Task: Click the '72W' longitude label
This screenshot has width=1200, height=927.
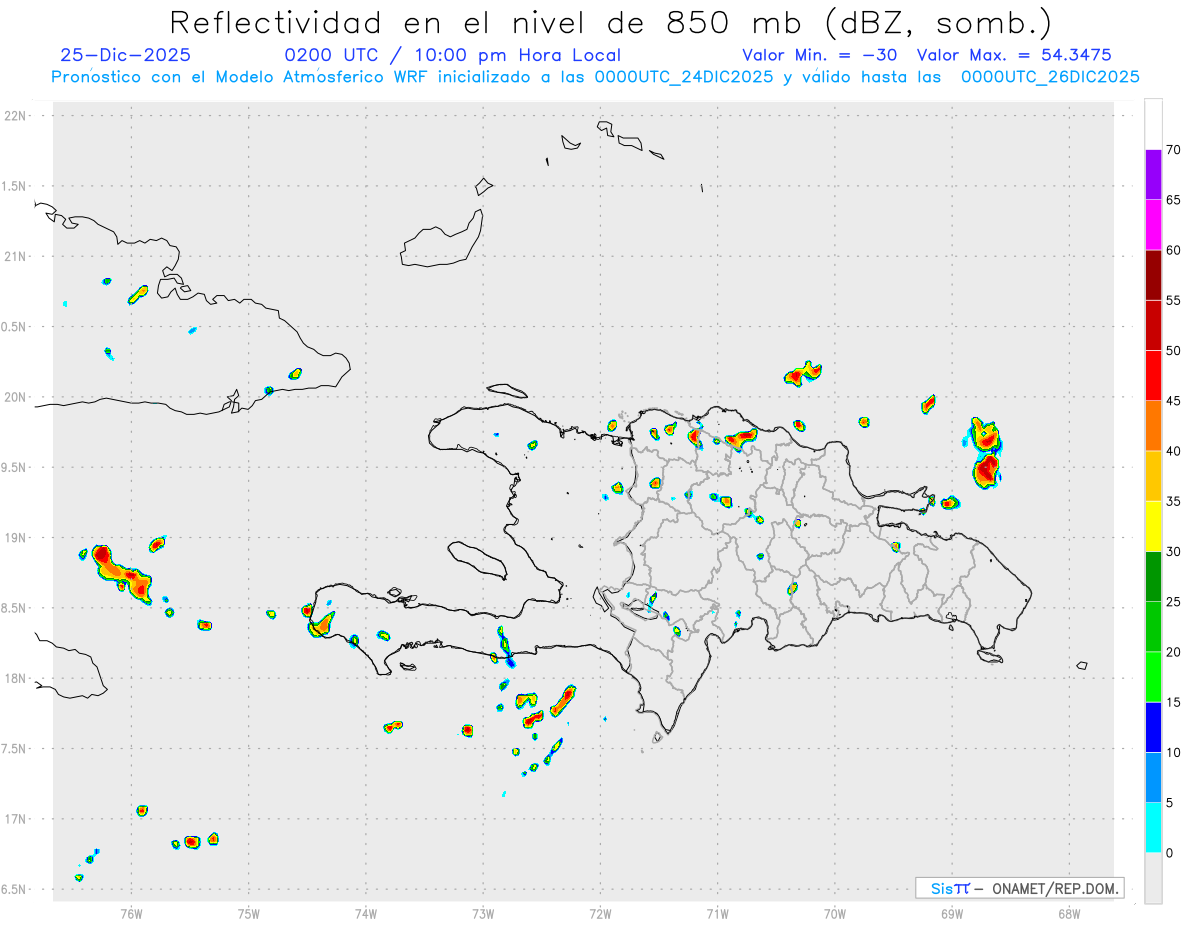Action: coord(600,914)
